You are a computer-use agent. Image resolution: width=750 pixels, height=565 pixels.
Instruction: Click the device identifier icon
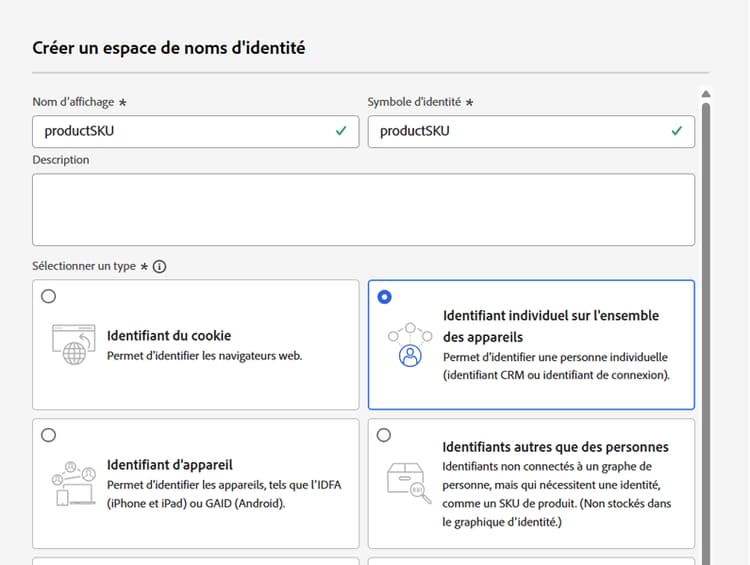pos(72,484)
